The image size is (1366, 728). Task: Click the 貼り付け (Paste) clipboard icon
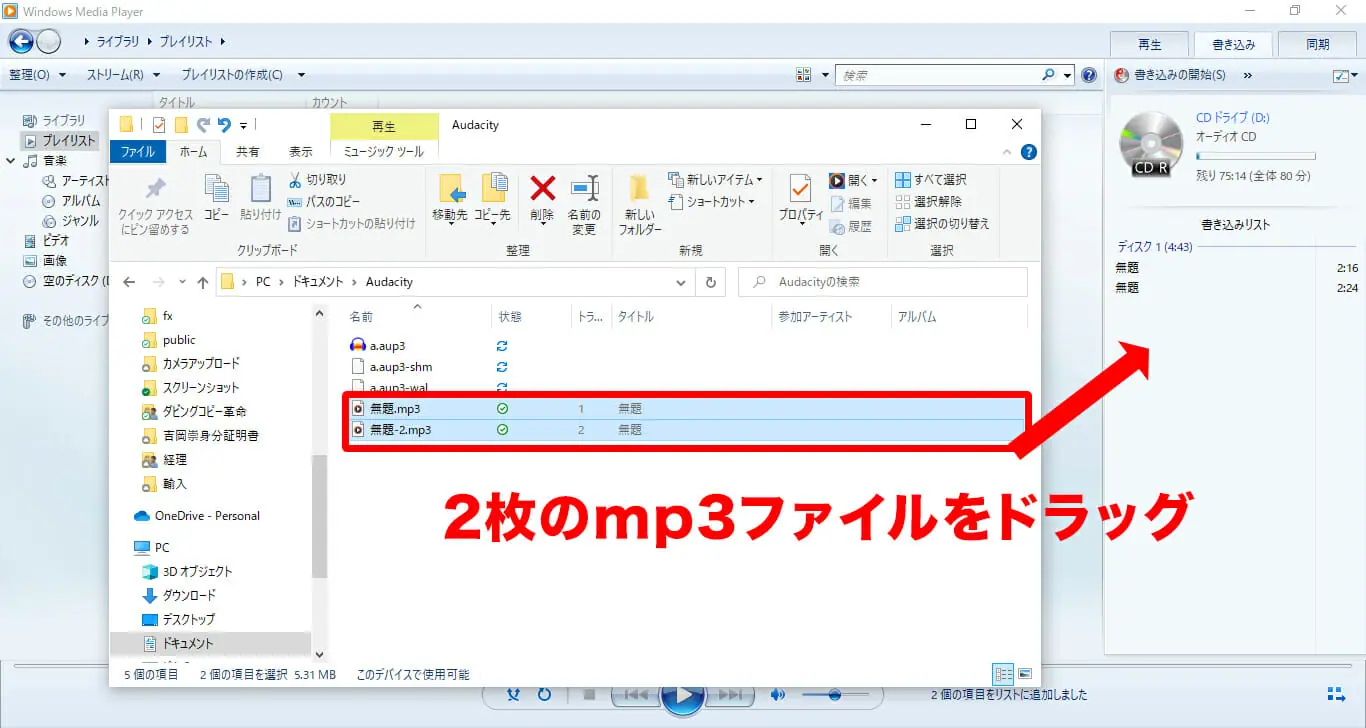(x=260, y=197)
